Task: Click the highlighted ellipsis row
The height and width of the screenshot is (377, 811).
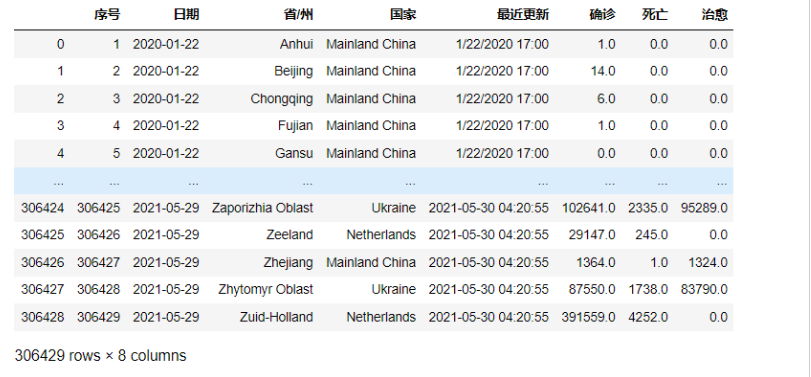Action: click(373, 181)
